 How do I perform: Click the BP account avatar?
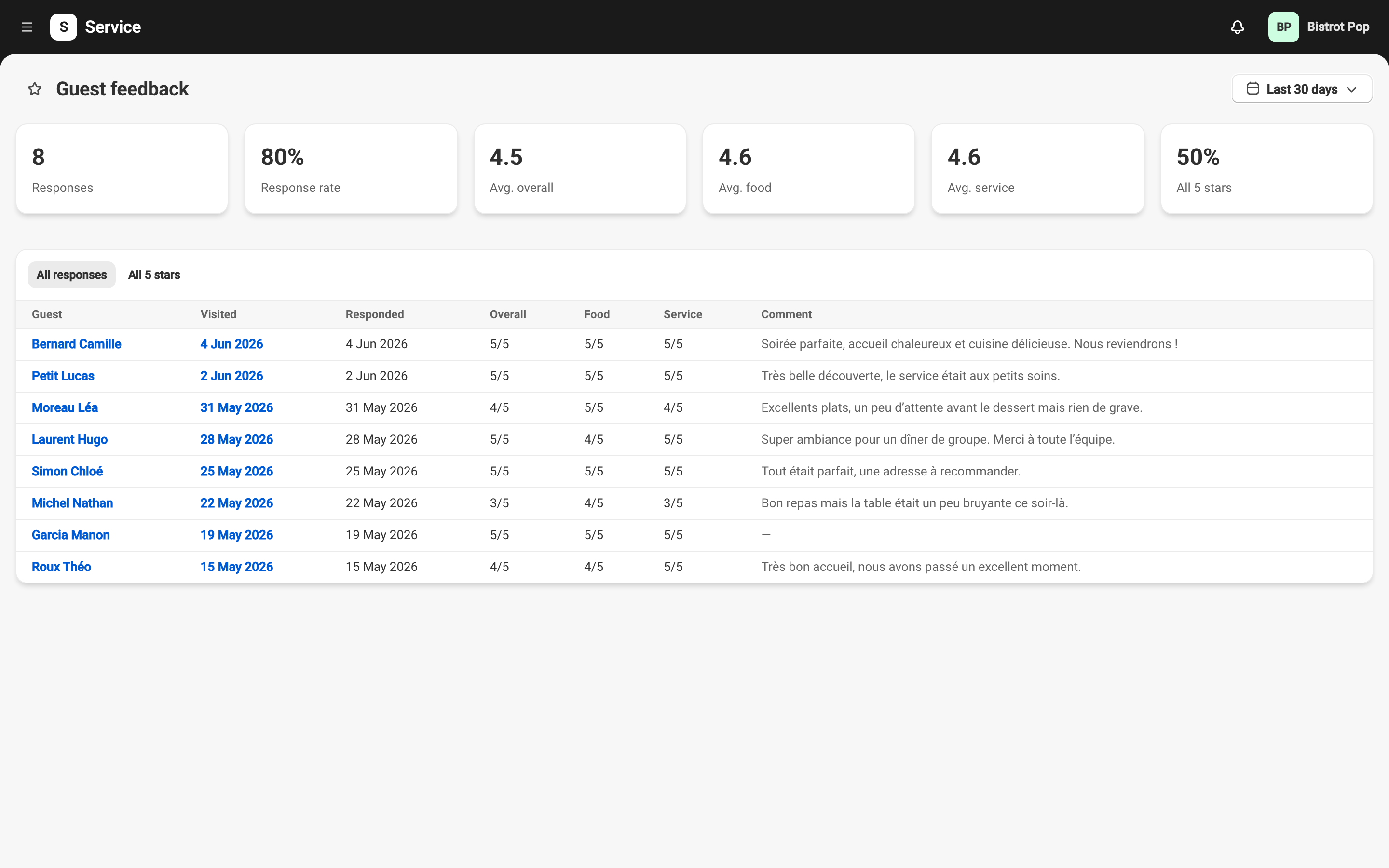pyautogui.click(x=1283, y=27)
